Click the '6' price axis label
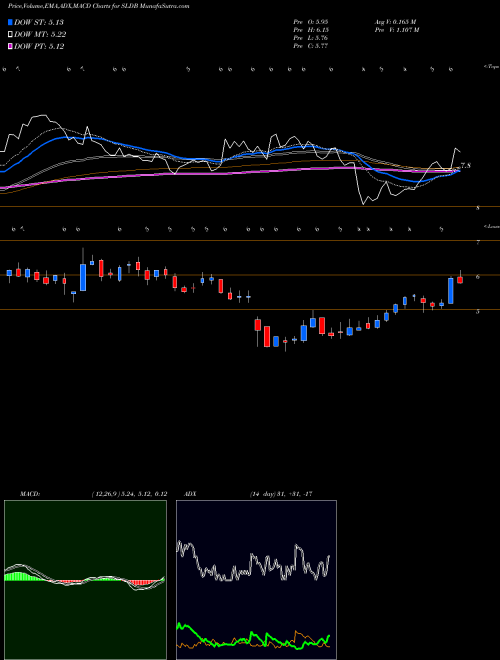500x660 pixels. [478, 277]
